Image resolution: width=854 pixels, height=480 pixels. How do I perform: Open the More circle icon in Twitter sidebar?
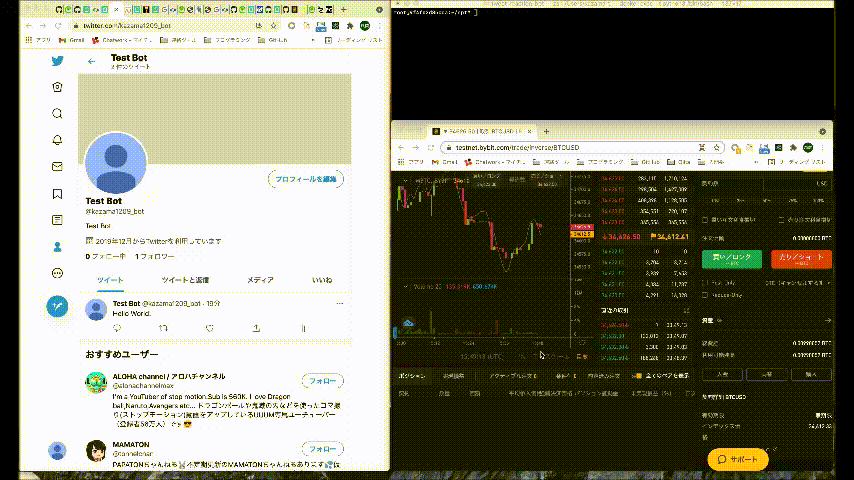coord(57,273)
